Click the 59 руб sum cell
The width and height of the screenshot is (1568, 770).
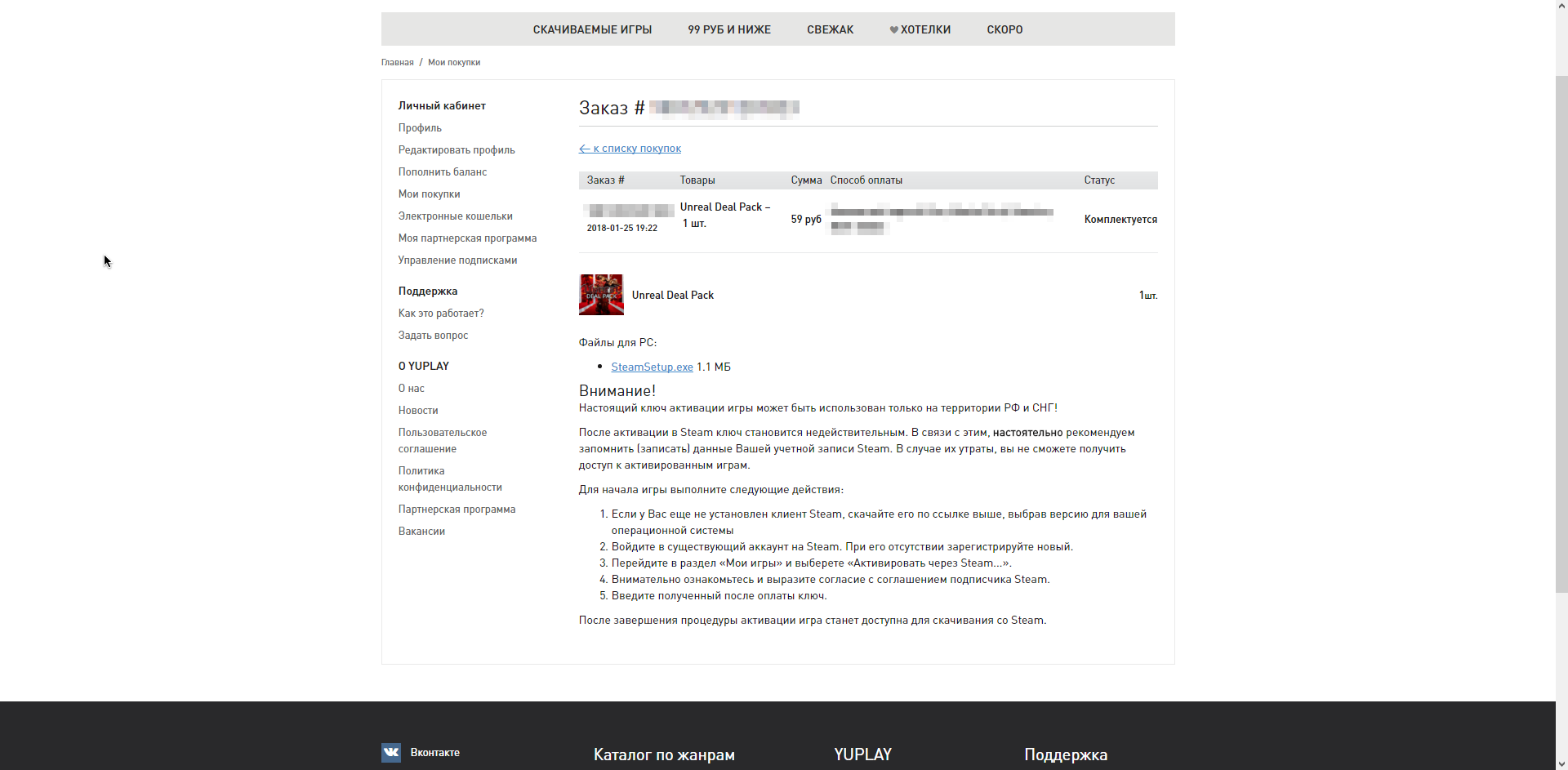tap(806, 219)
